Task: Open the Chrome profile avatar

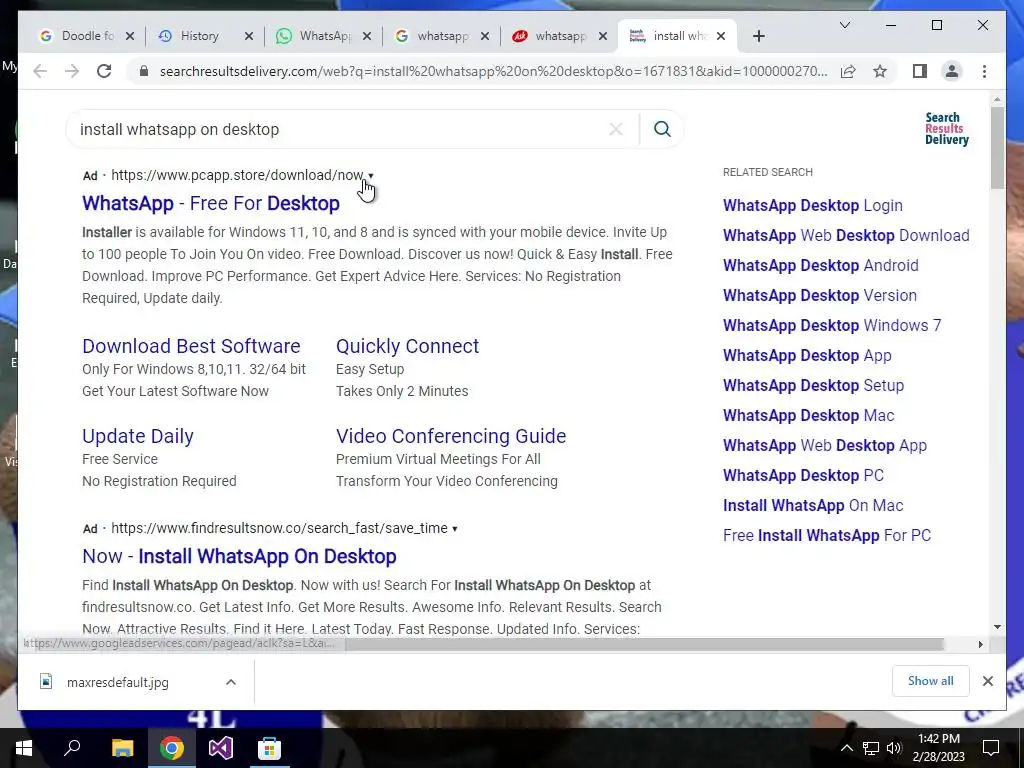Action: pos(952,71)
